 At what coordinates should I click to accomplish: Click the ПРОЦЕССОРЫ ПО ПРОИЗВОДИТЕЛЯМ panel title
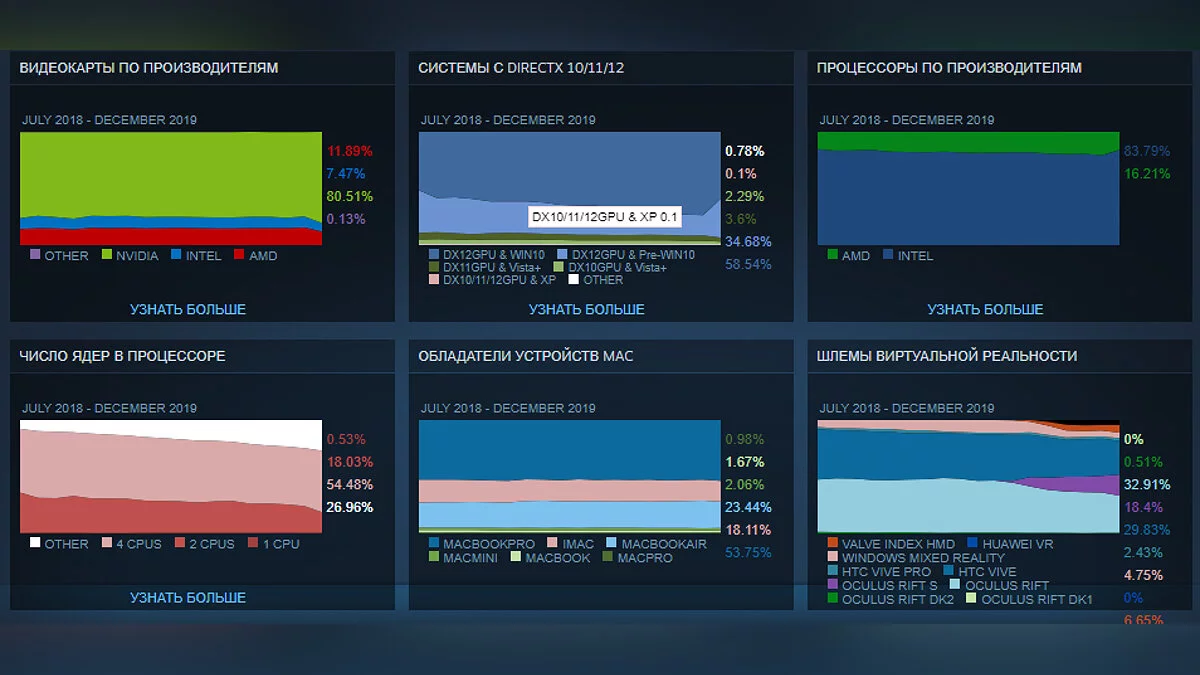coord(949,68)
